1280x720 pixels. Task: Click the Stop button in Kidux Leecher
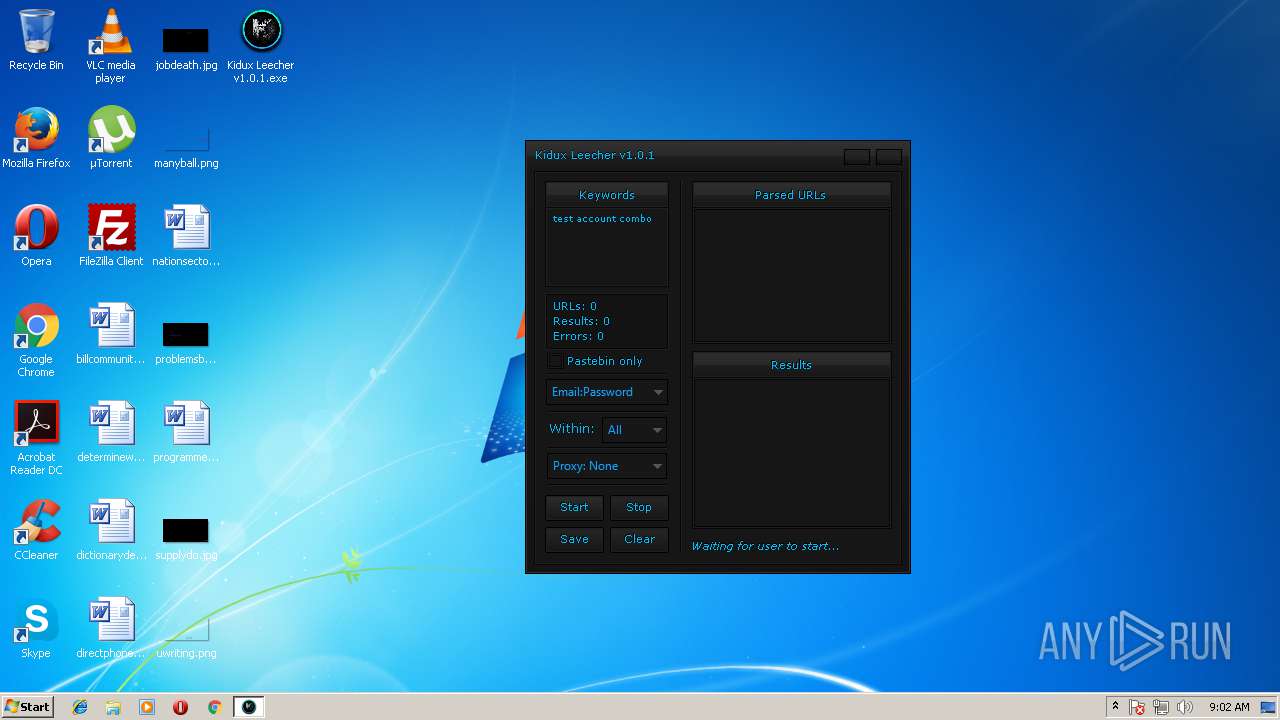coord(639,507)
